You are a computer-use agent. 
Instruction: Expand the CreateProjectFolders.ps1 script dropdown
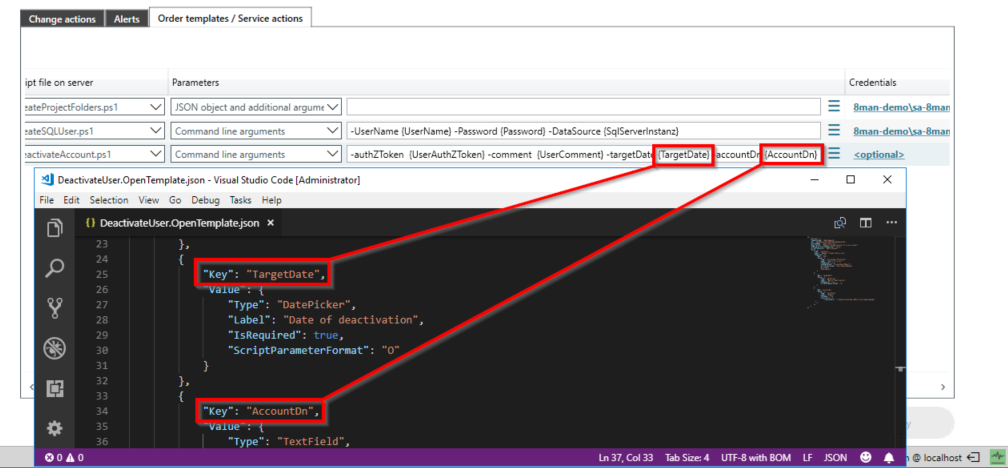pyautogui.click(x=153, y=106)
